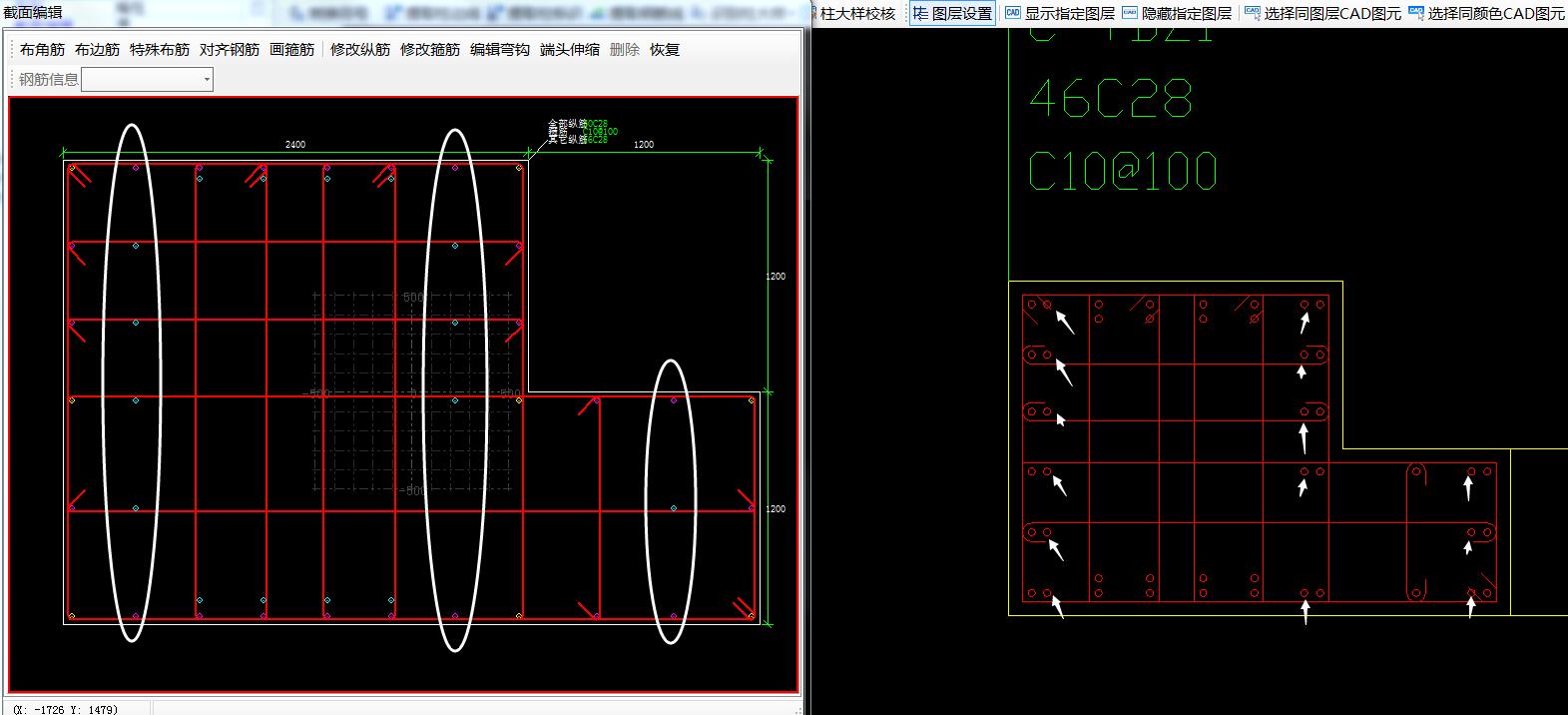Open 图层设置 layer settings
This screenshot has width=1568, height=715.
point(953,13)
